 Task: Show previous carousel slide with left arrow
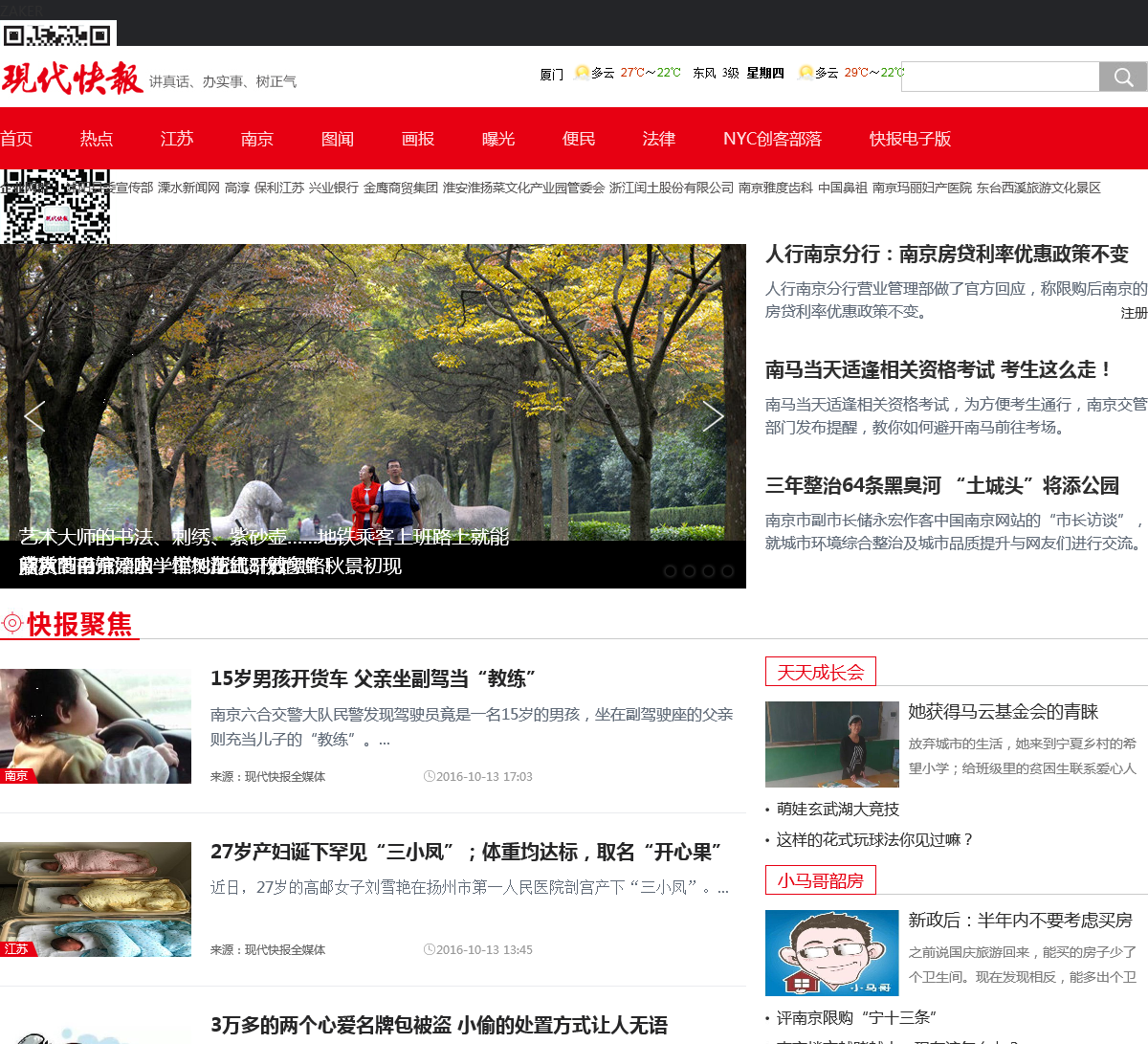click(34, 416)
